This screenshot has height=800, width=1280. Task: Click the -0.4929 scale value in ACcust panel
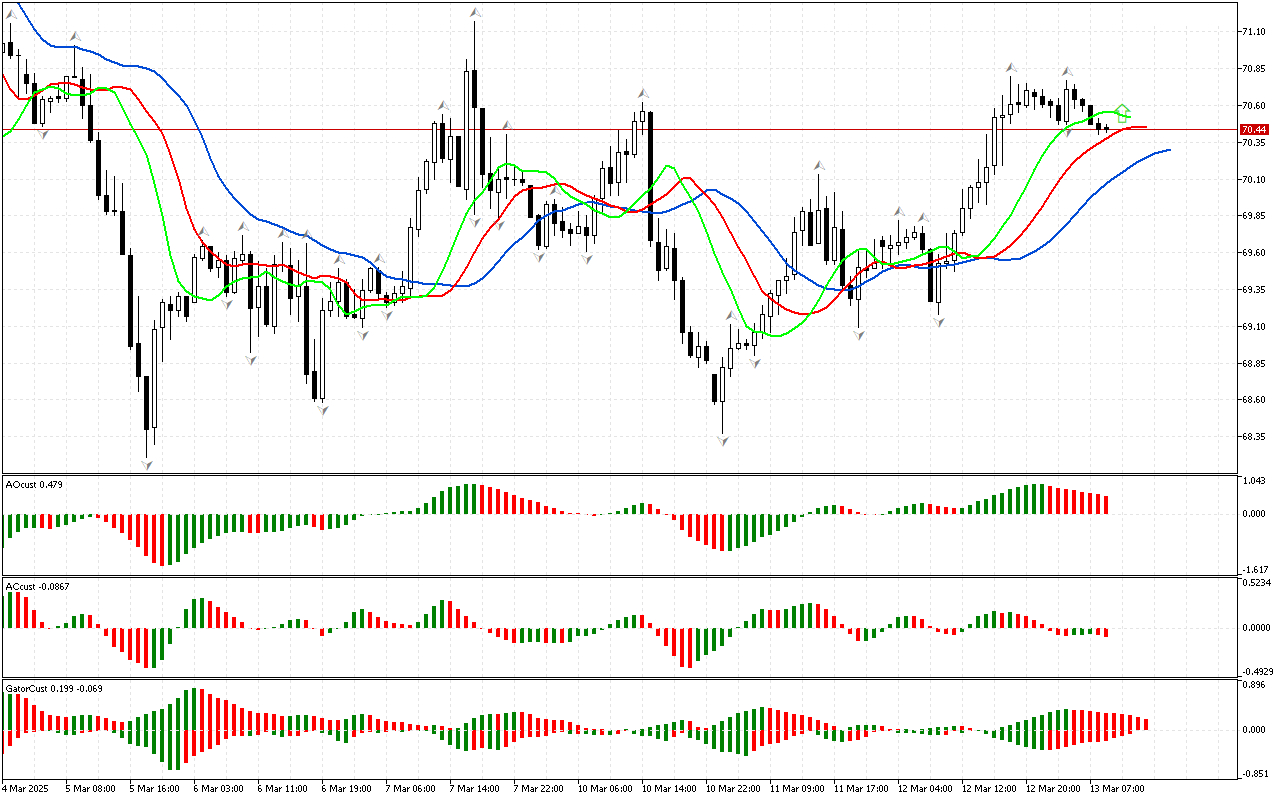(x=1256, y=671)
